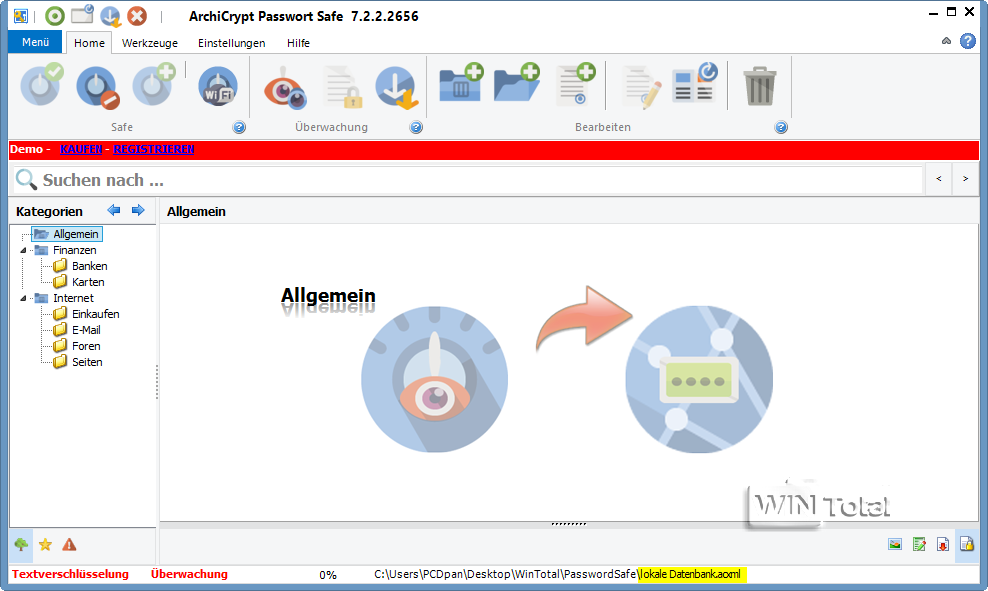Add a new category folder with columns
This screenshot has width=988, height=591.
pos(461,83)
